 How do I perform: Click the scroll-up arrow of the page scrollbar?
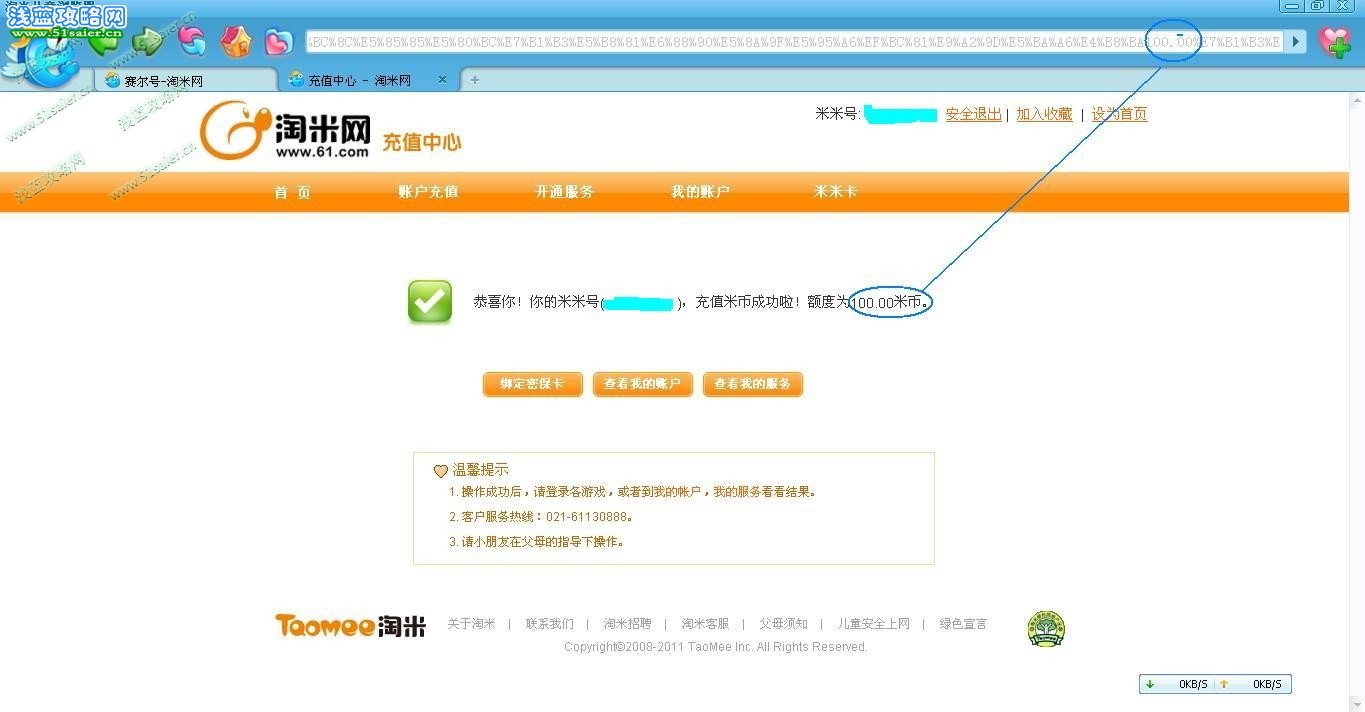[1357, 101]
